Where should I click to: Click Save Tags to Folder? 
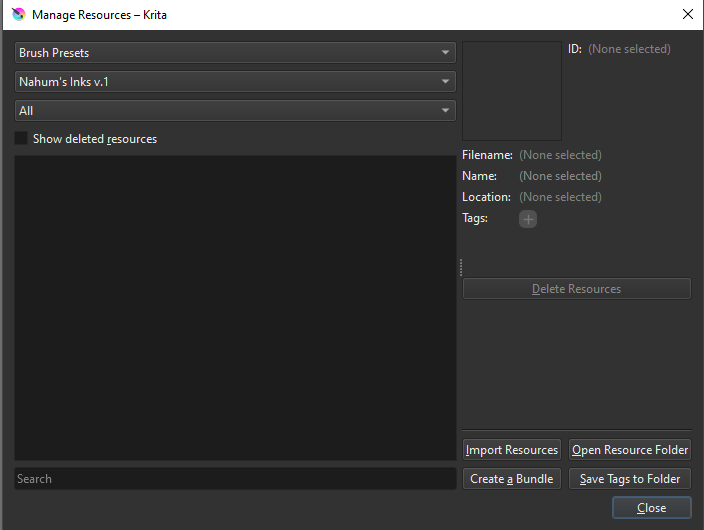630,479
